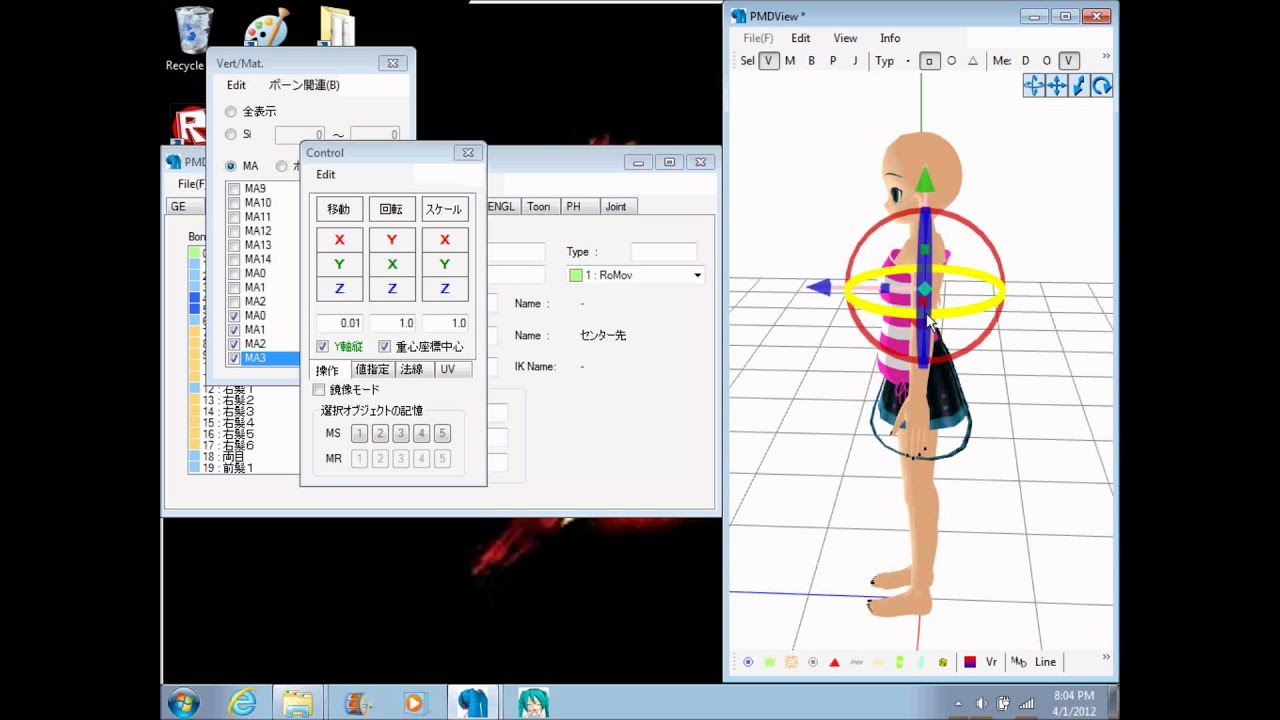The image size is (1280, 720).
Task: Click the 回転 rotate button
Action: (x=392, y=209)
